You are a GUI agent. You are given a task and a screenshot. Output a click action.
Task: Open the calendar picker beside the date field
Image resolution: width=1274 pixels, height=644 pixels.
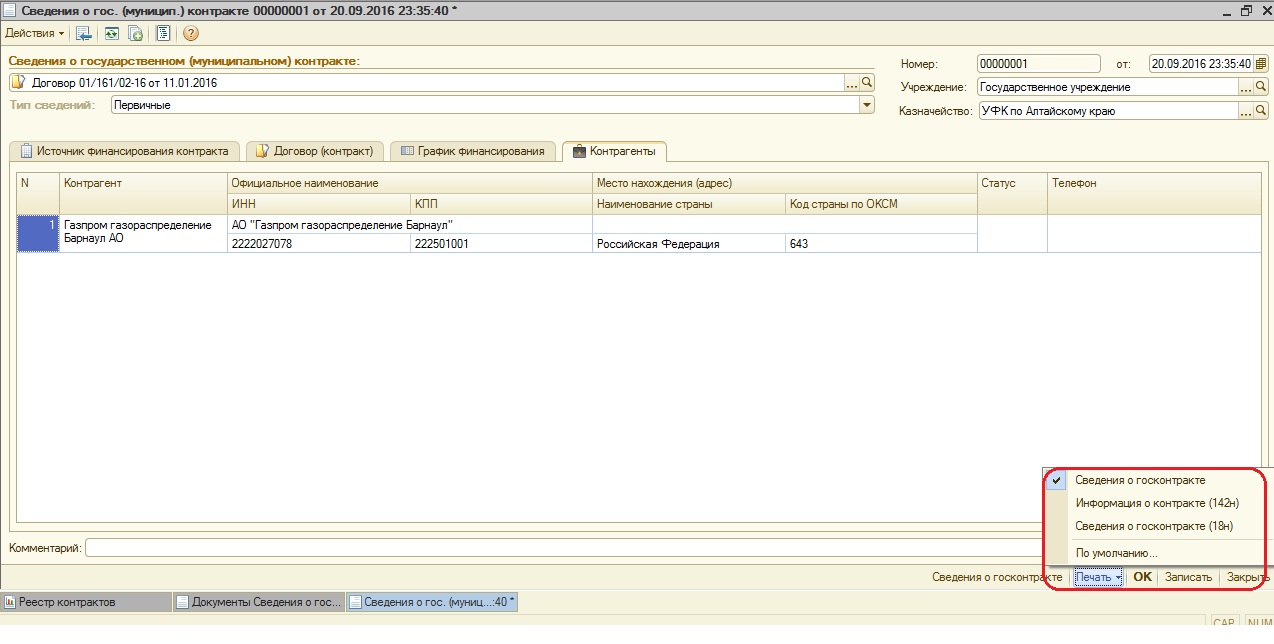coord(1260,64)
